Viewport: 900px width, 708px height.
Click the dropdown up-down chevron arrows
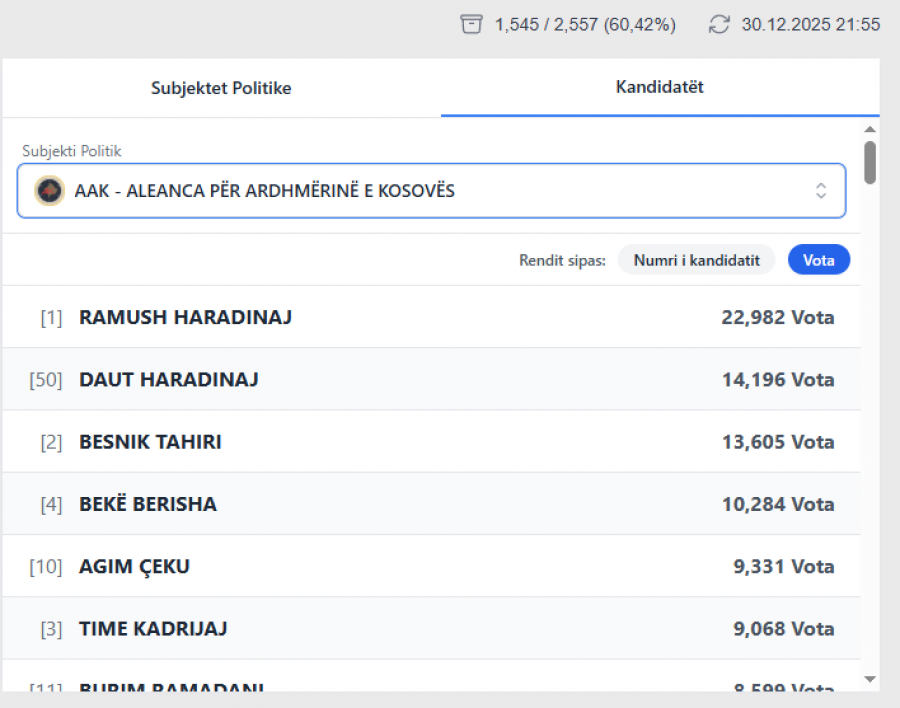[821, 191]
